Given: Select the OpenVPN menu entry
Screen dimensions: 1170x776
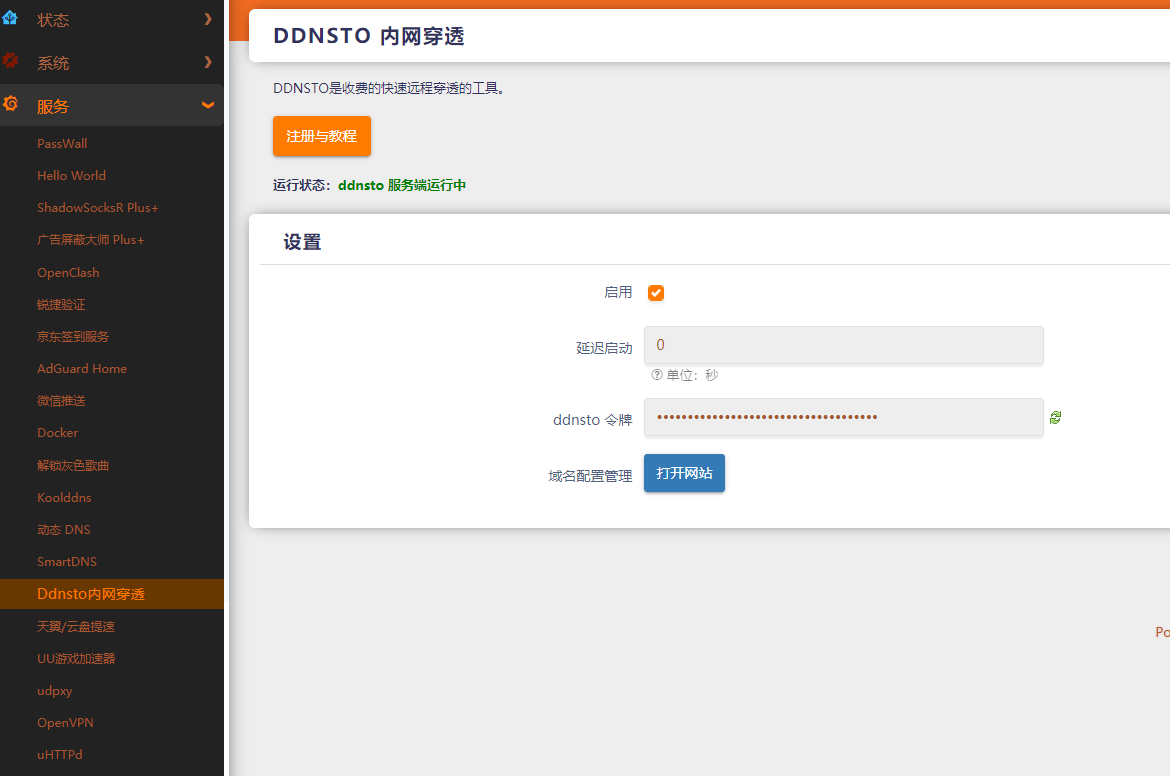Looking at the screenshot, I should 64,722.
